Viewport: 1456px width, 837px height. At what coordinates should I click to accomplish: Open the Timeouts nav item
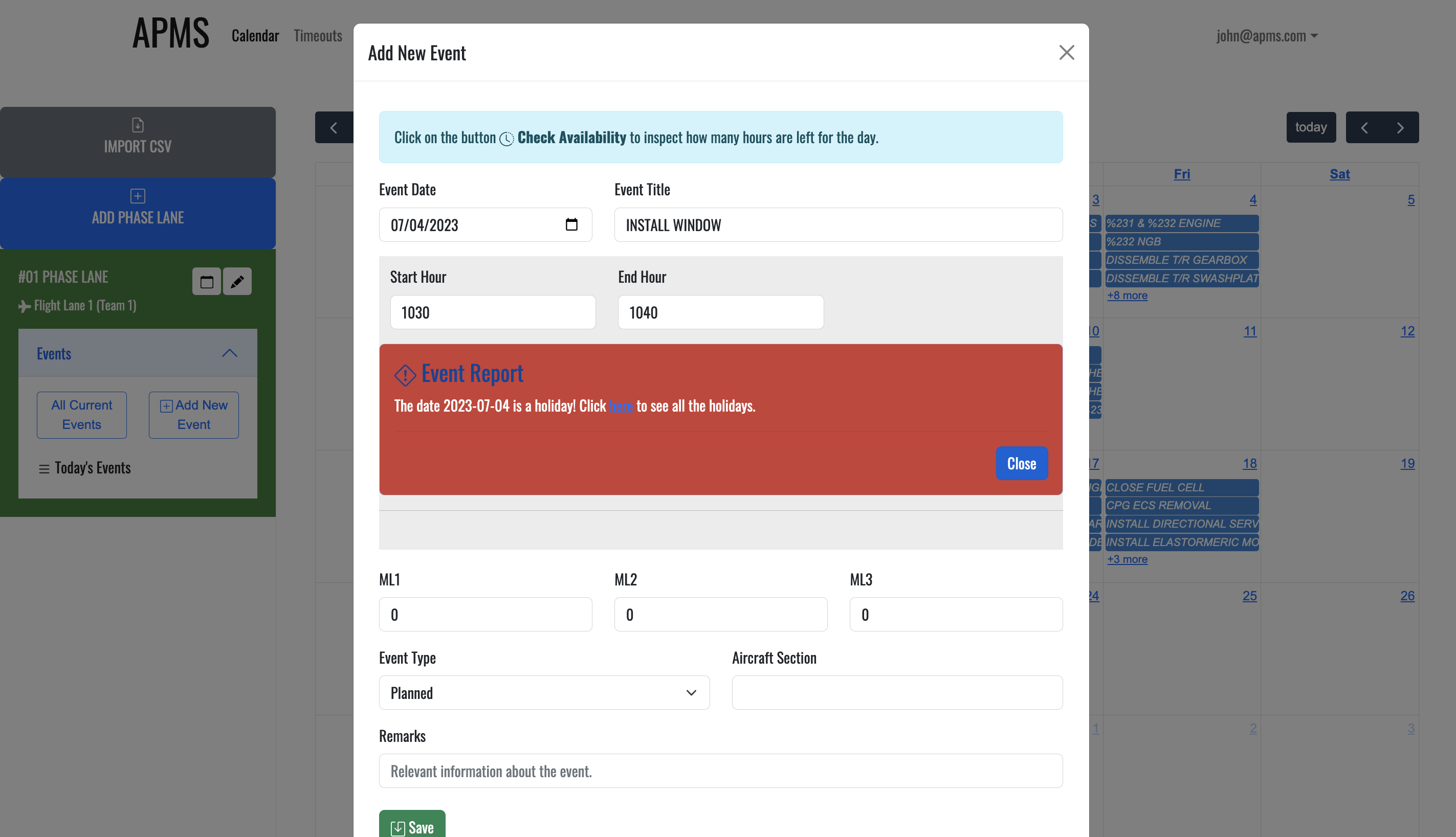click(x=317, y=36)
